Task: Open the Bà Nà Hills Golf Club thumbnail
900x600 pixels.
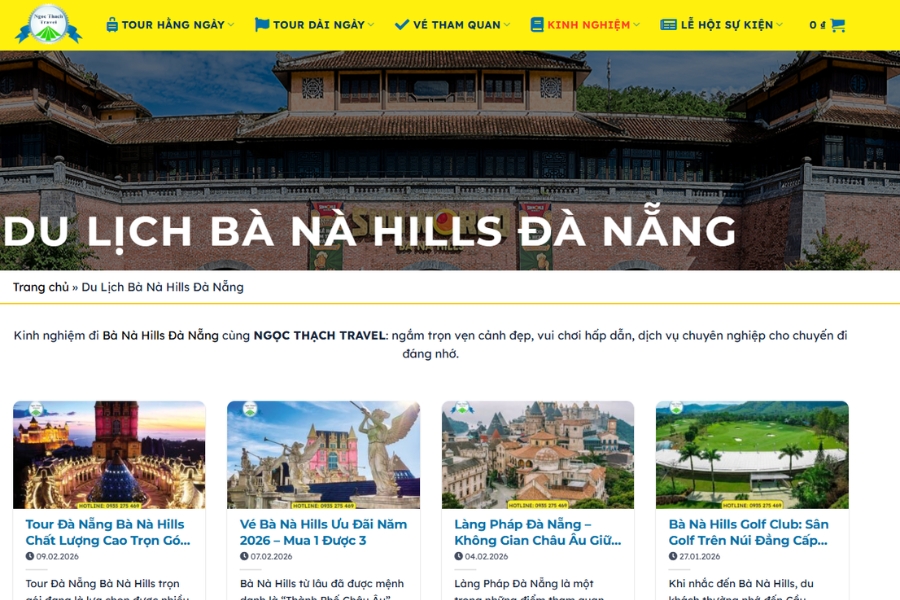Action: 752,455
